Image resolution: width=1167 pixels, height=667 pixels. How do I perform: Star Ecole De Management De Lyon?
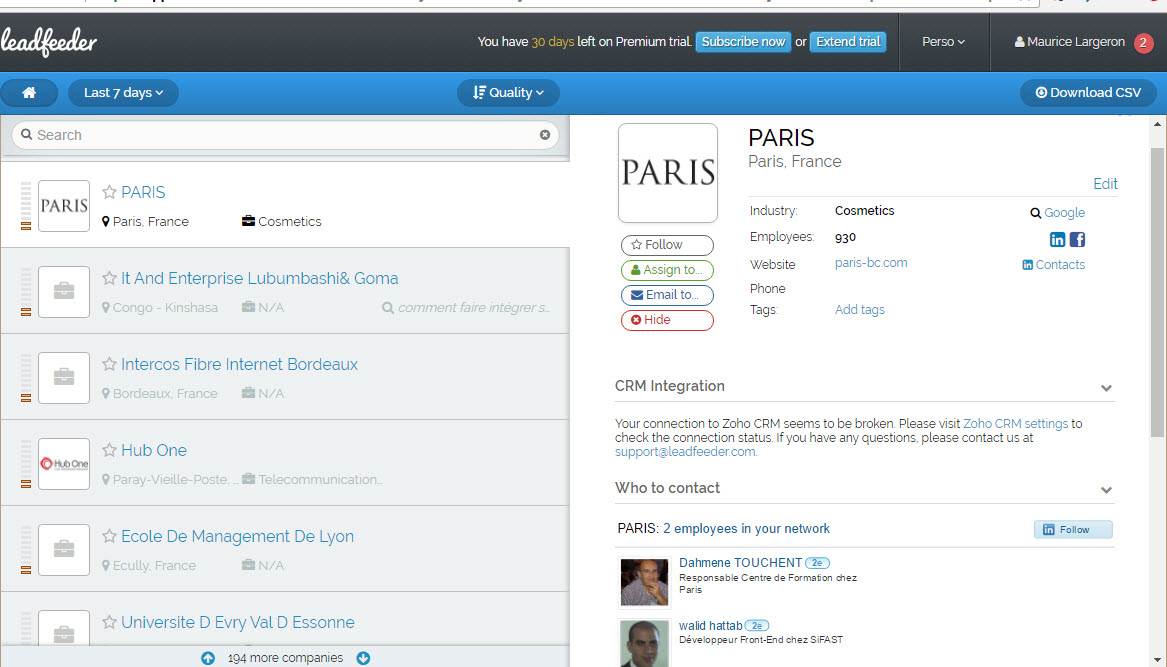[x=109, y=536]
